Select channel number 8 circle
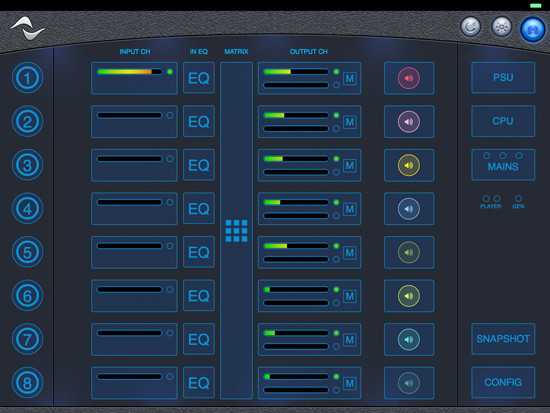The height and width of the screenshot is (413, 550). (27, 382)
